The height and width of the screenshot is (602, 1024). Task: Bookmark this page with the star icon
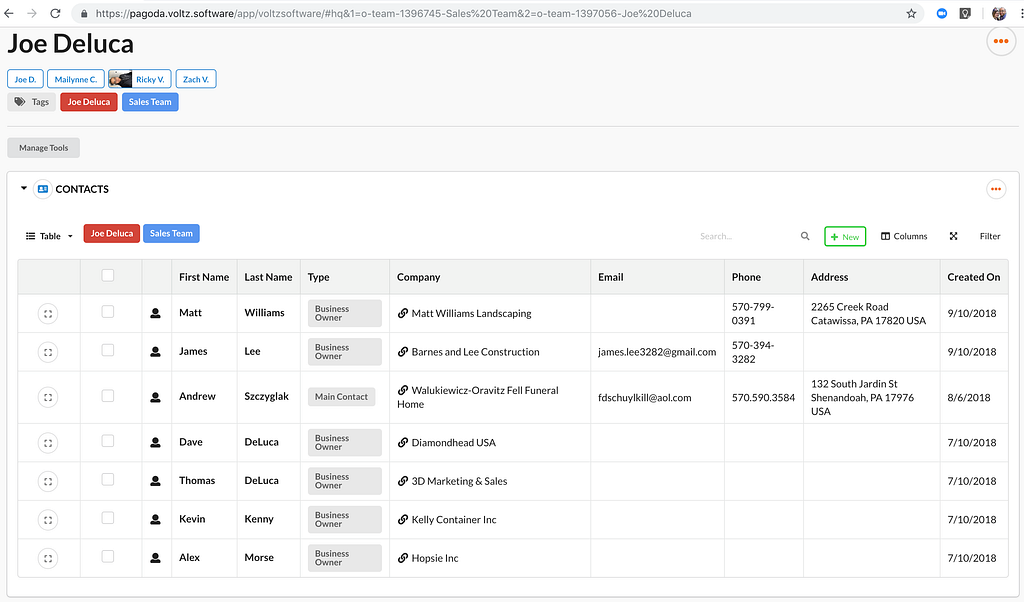point(911,14)
